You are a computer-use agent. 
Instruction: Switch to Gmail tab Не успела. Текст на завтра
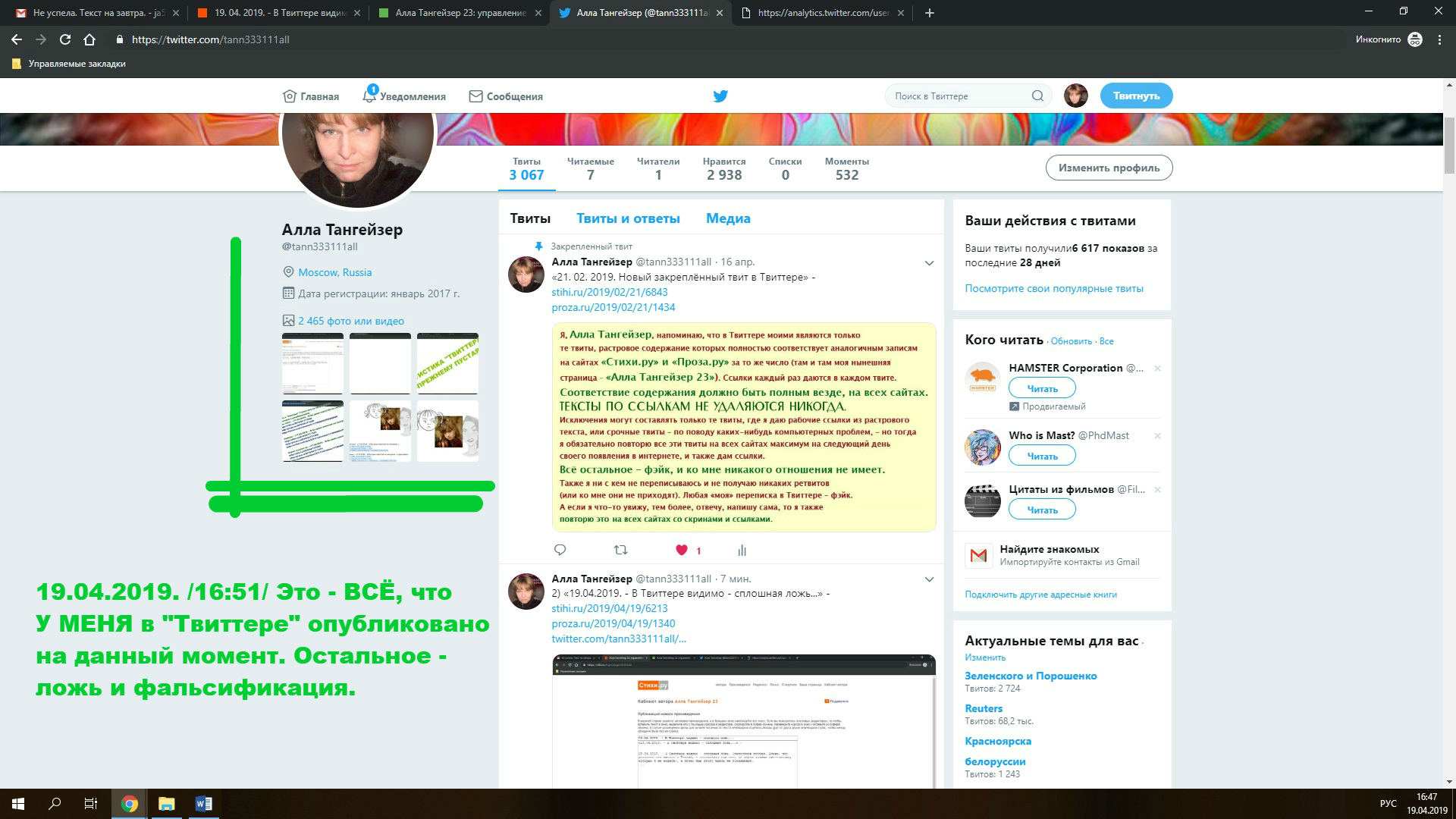99,13
